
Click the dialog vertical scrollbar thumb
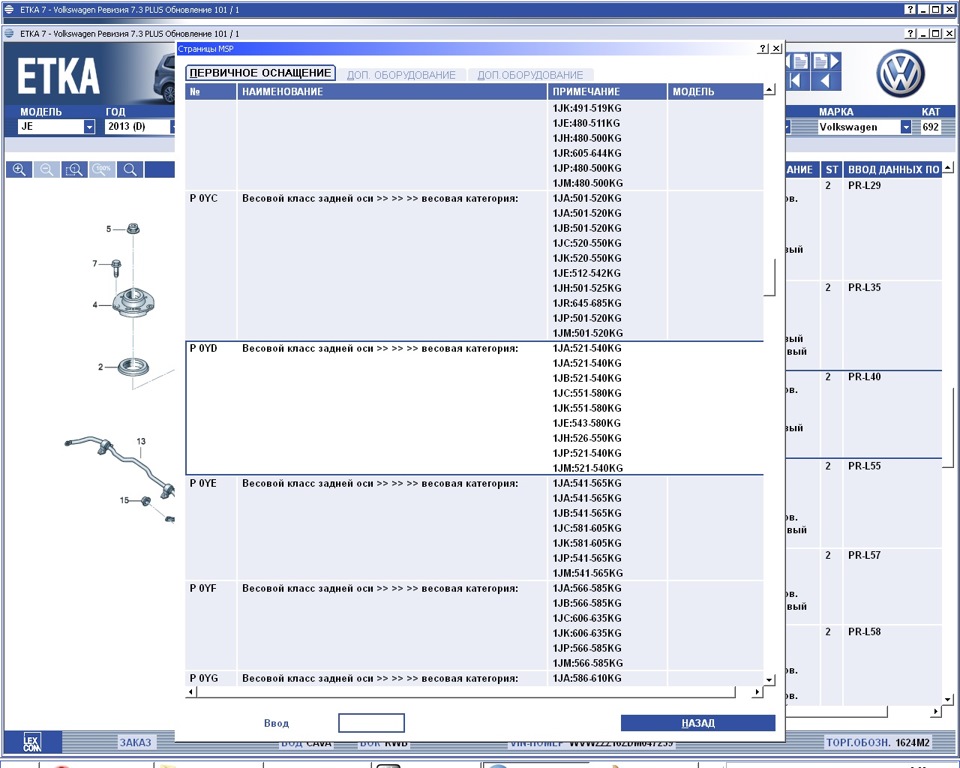pos(770,277)
